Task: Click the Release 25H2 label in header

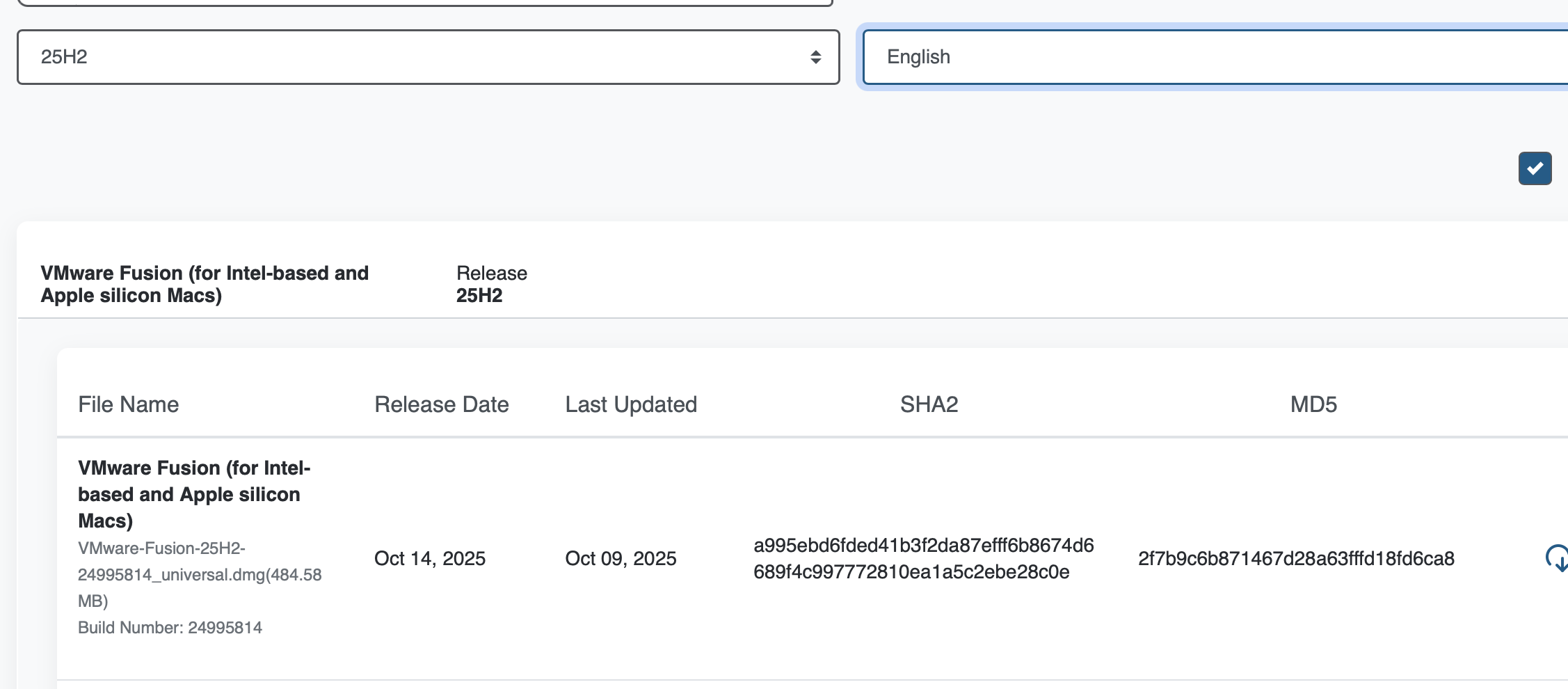Action: point(491,284)
